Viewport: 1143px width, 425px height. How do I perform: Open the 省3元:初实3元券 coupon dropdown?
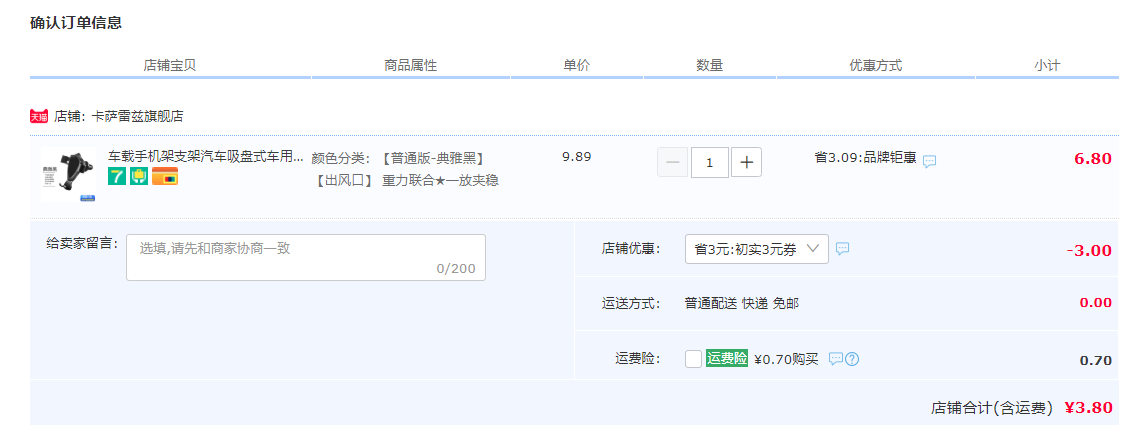pos(757,249)
